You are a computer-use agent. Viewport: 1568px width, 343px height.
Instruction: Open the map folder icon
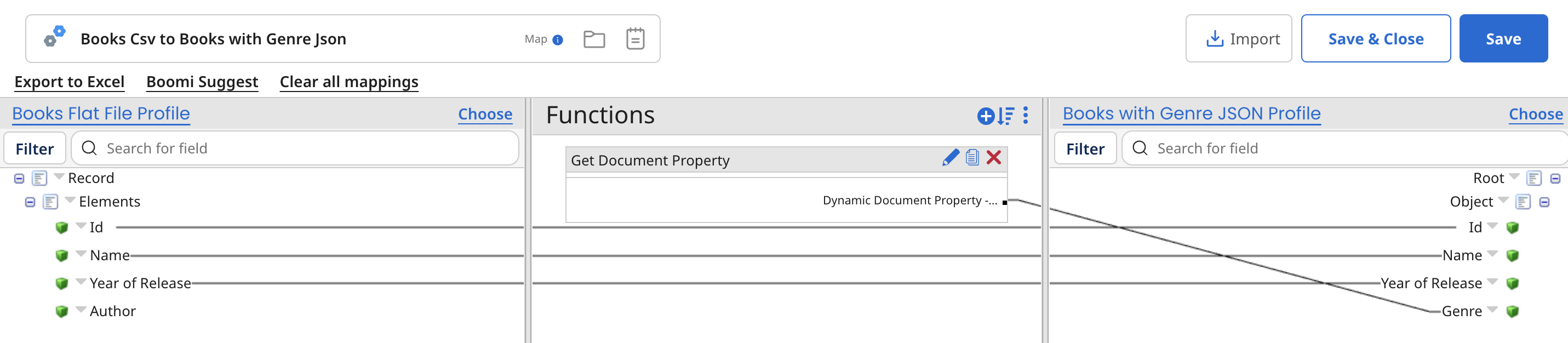point(594,38)
